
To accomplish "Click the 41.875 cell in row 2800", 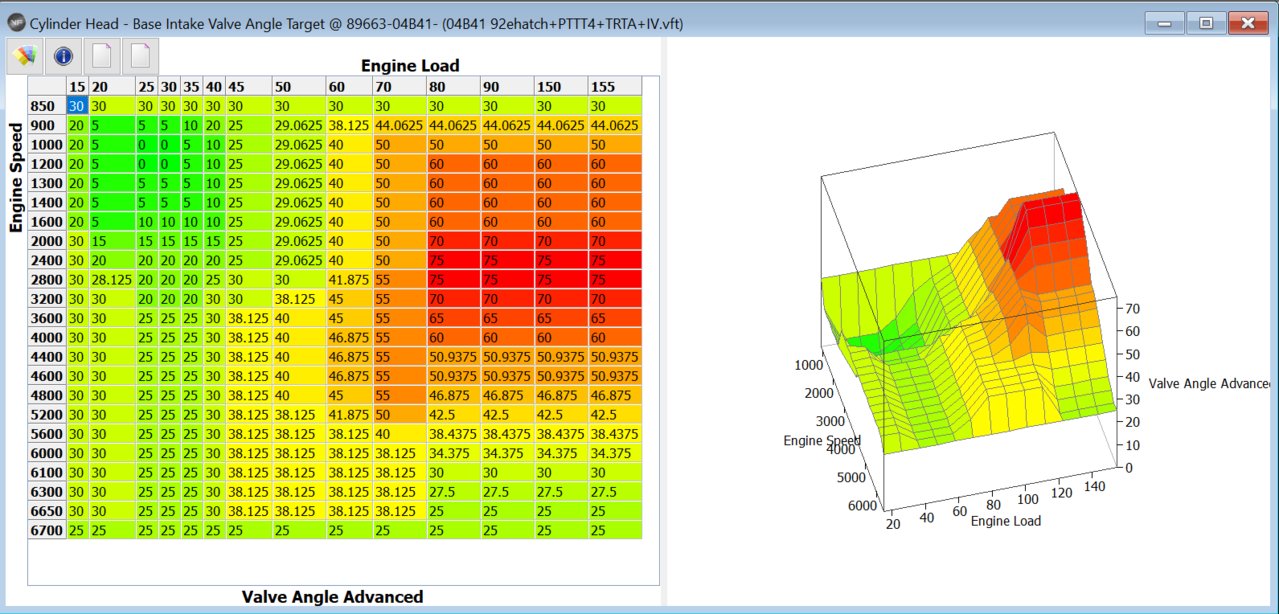I will coord(350,279).
